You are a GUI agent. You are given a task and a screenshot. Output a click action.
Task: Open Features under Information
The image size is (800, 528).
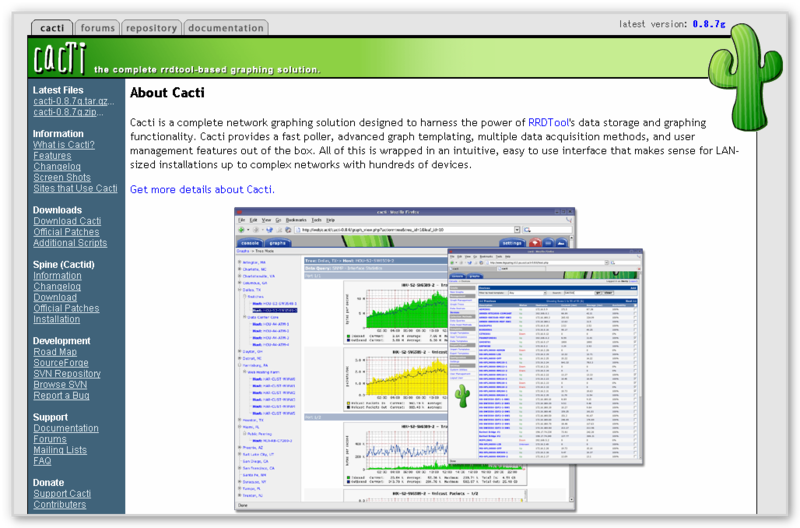point(52,156)
